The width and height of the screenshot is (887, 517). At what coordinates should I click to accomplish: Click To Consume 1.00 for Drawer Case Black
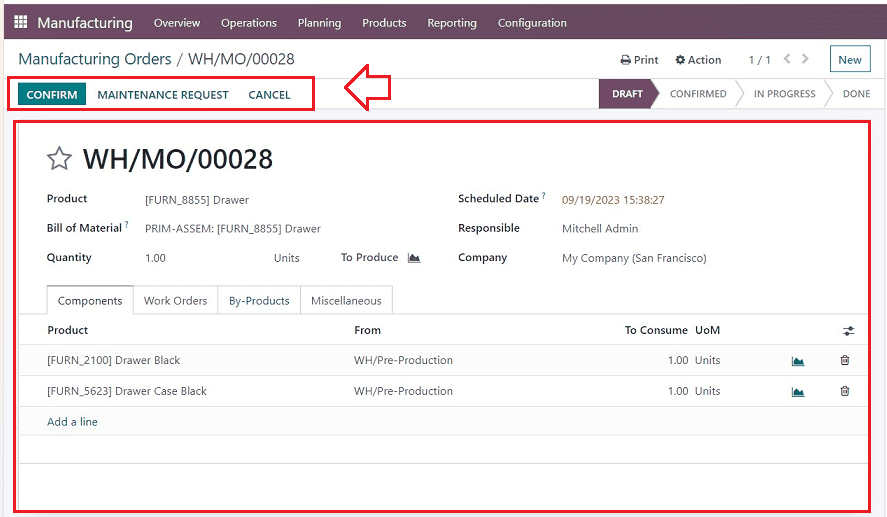click(678, 391)
